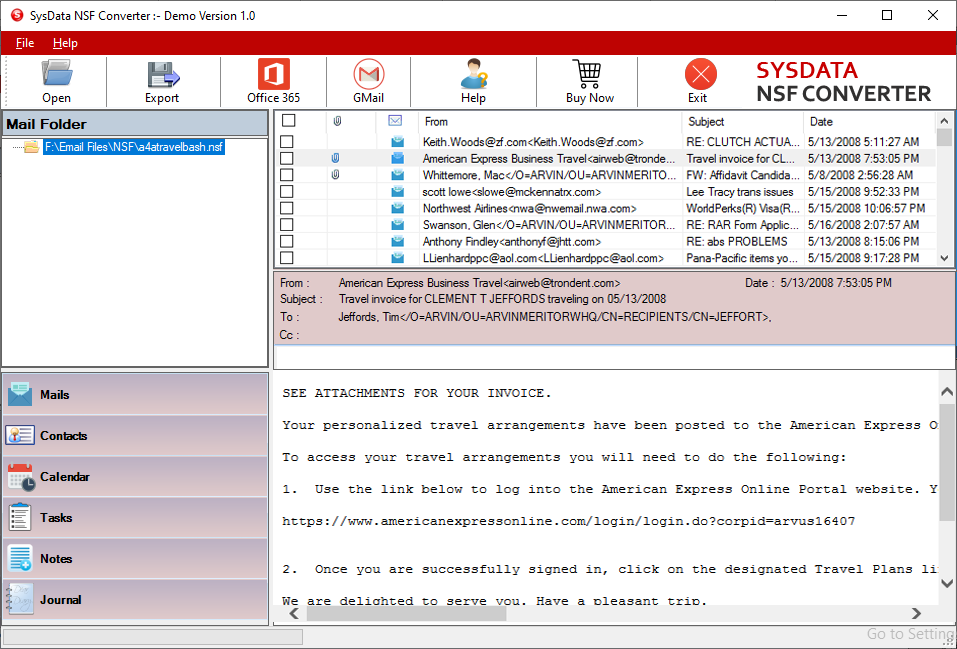This screenshot has height=649, width=957.
Task: Check the scott lowe email checkbox
Action: [286, 192]
